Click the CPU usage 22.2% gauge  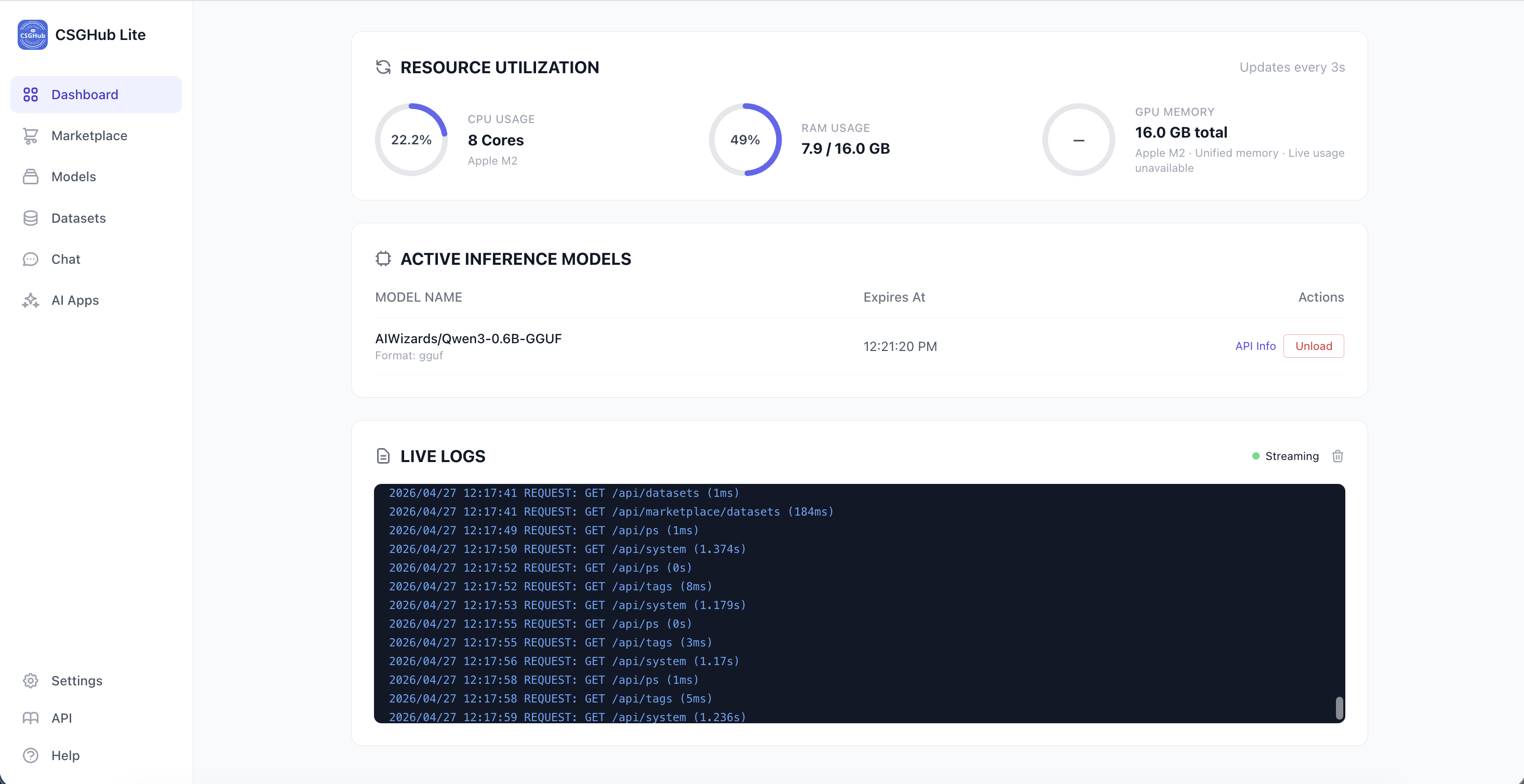point(411,140)
